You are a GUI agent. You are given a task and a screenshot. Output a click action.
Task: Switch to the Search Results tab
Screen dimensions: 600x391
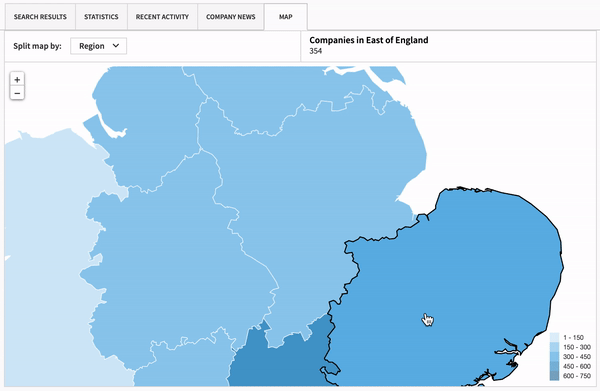(x=40, y=17)
